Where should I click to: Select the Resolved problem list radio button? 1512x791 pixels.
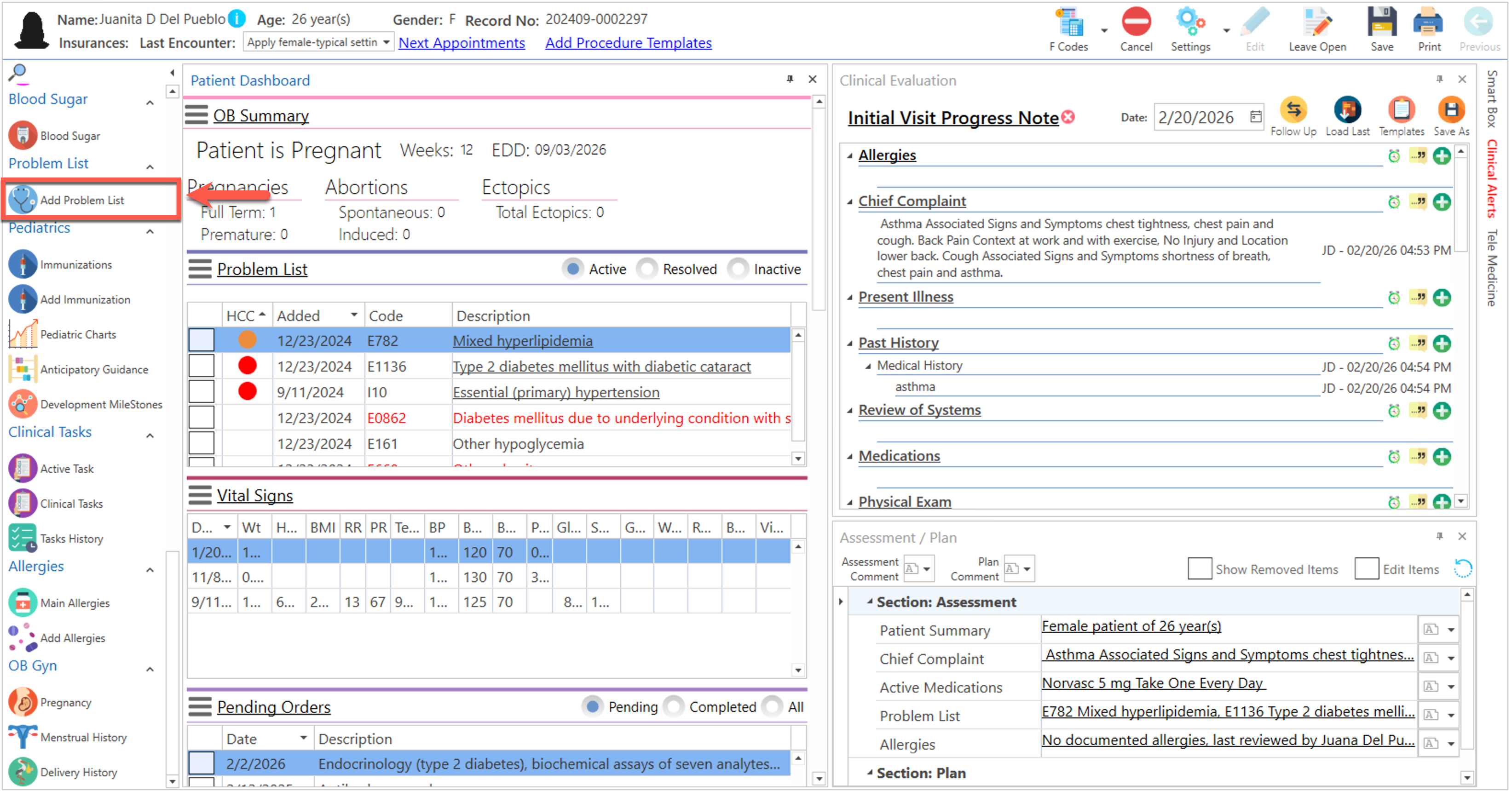[647, 269]
